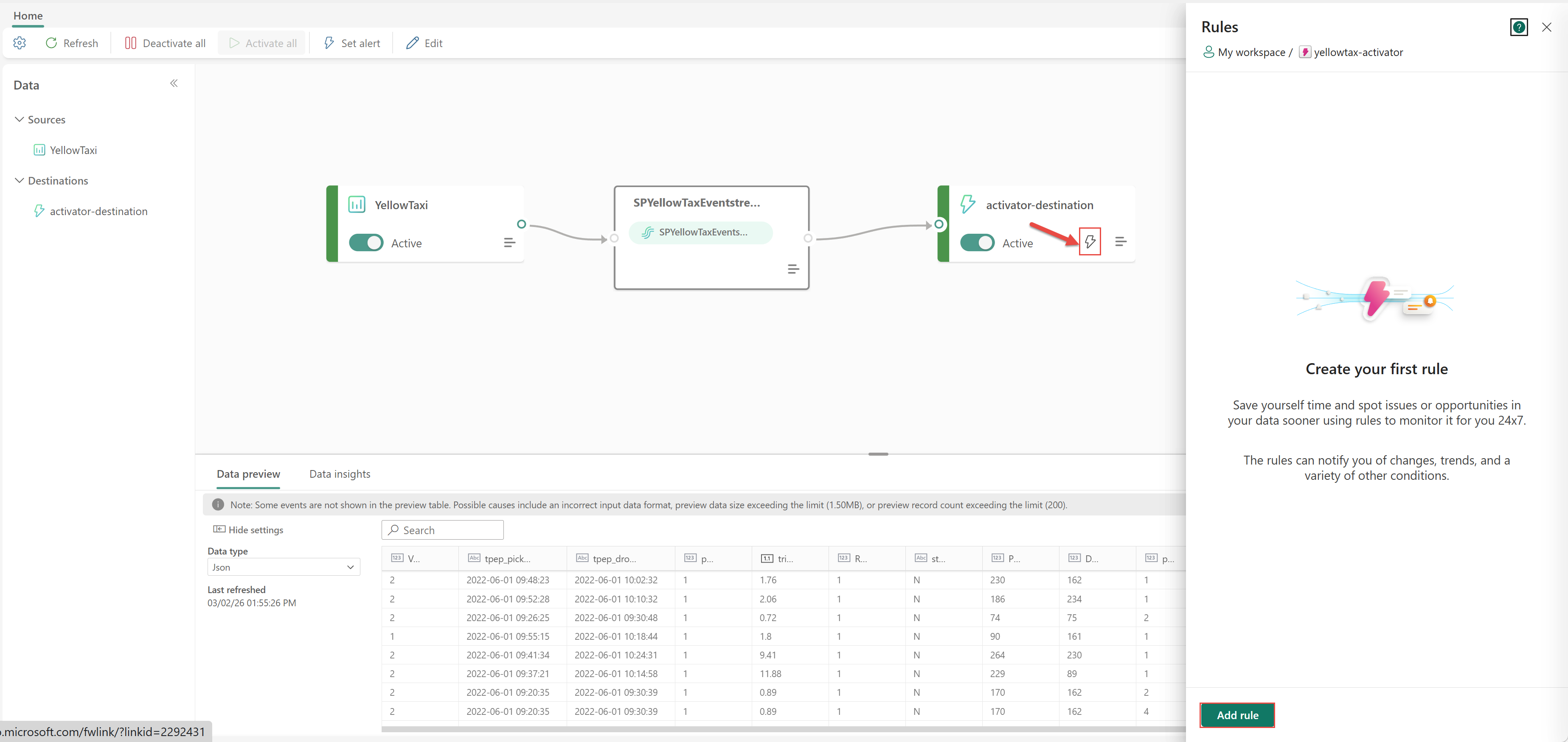This screenshot has height=742, width=1568.
Task: Collapse the Data pane with the double chevron
Action: (174, 83)
